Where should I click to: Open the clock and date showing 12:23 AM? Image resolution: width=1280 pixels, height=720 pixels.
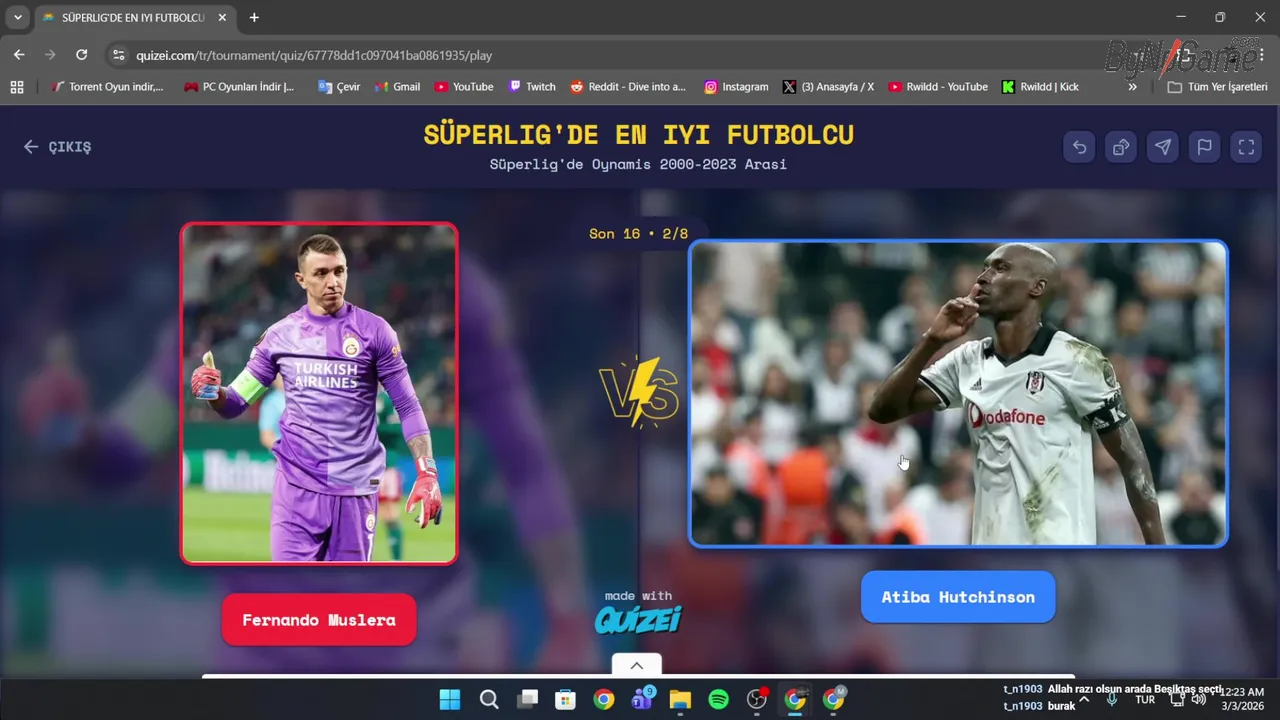point(1243,699)
